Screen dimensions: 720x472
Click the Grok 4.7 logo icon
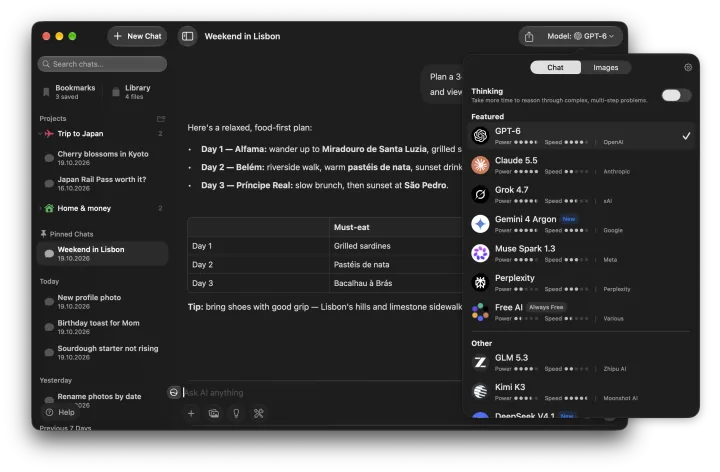coord(480,194)
